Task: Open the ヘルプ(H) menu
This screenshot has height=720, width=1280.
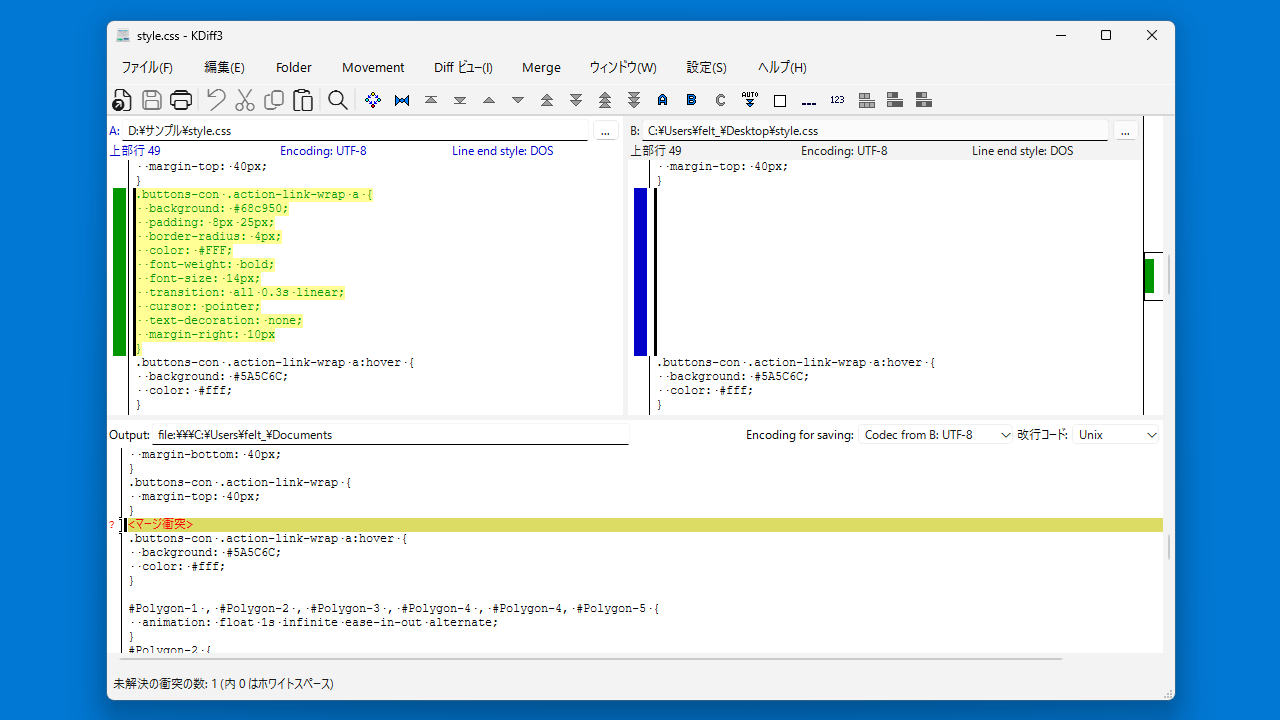Action: tap(782, 67)
